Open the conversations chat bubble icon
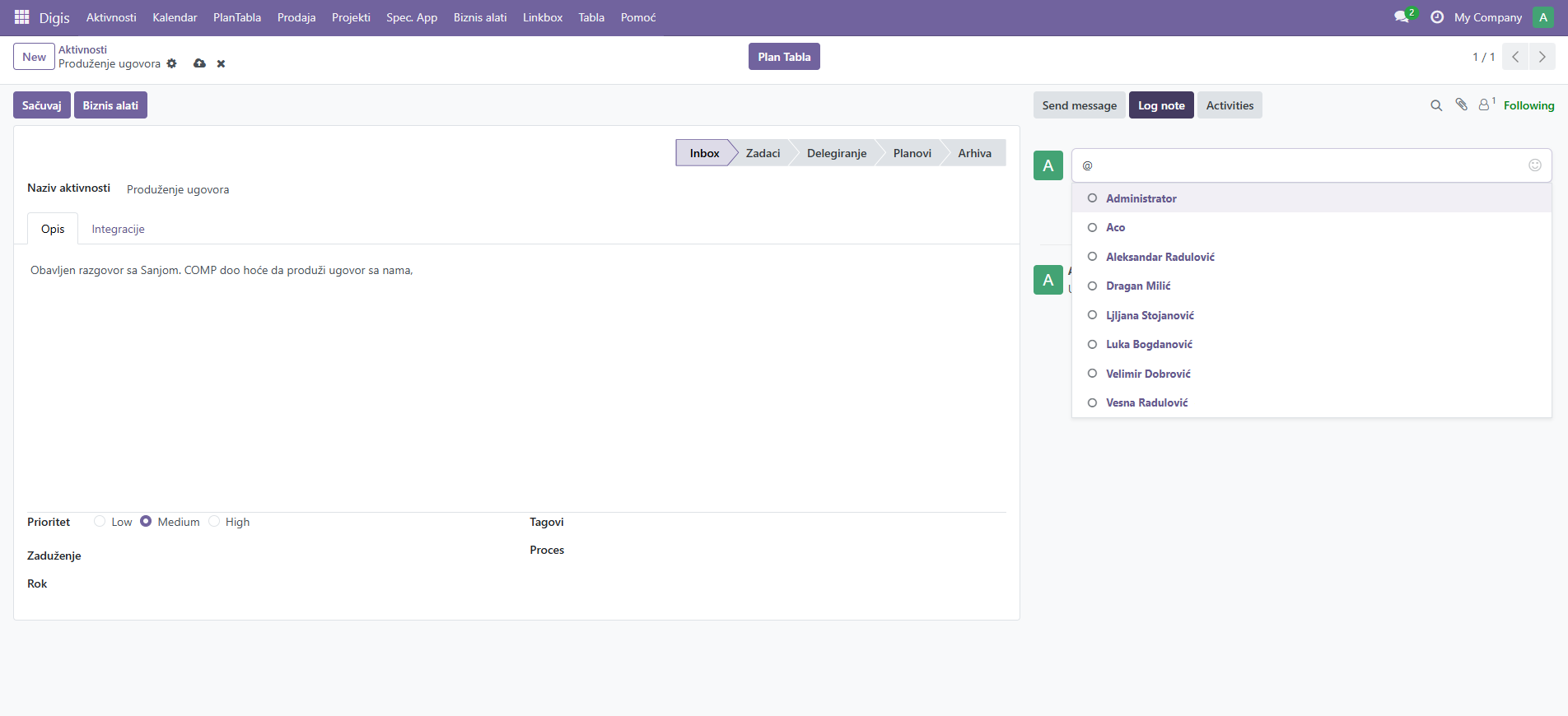The image size is (1568, 716). coord(1402,17)
